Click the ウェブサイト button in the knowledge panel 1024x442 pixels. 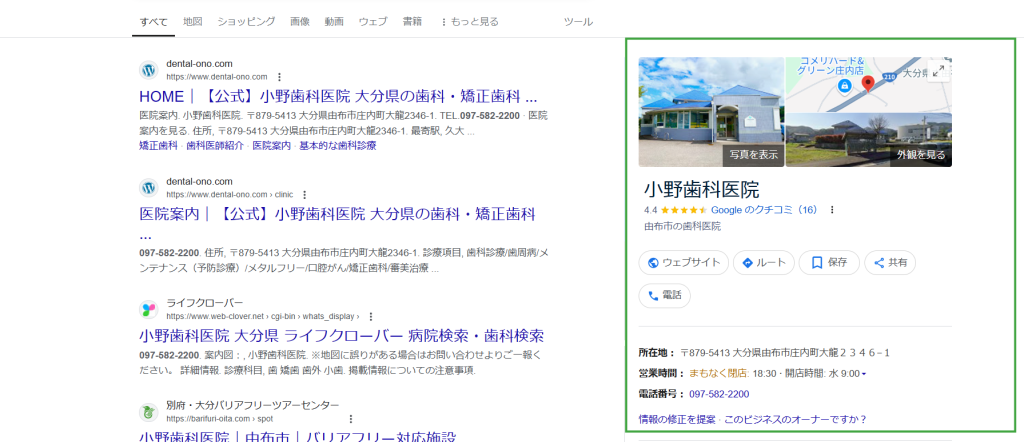point(684,263)
